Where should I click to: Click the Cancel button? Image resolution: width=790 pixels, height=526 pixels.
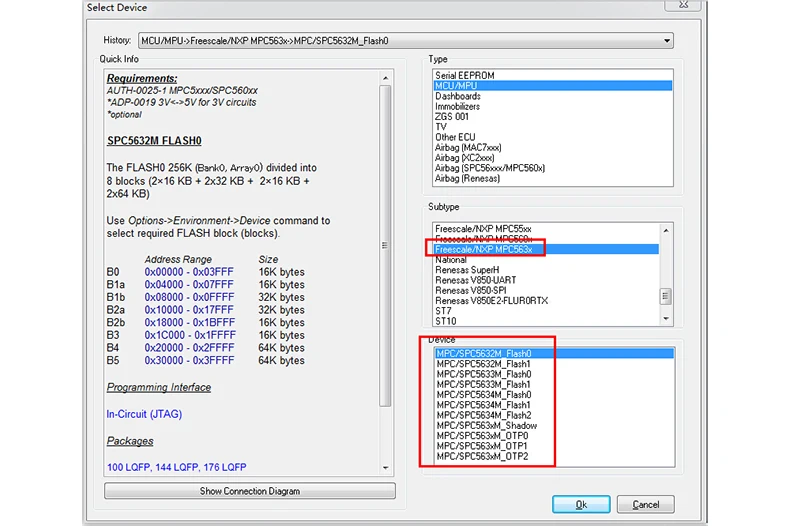tap(645, 504)
